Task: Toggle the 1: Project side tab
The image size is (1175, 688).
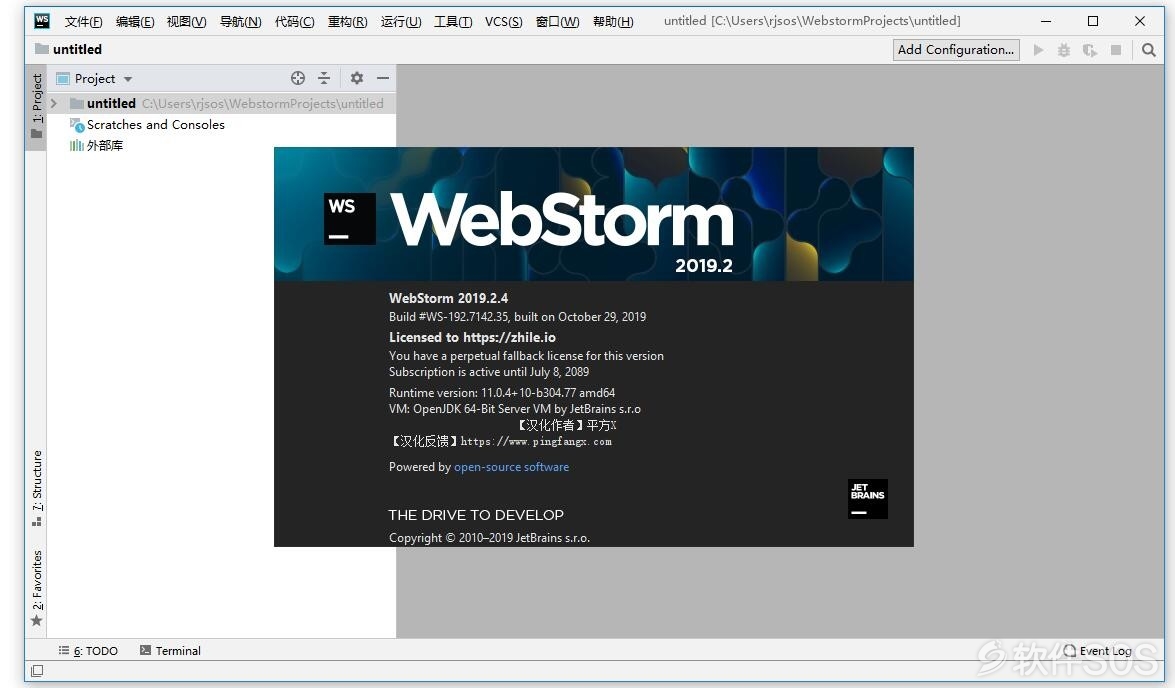Action: pyautogui.click(x=36, y=106)
